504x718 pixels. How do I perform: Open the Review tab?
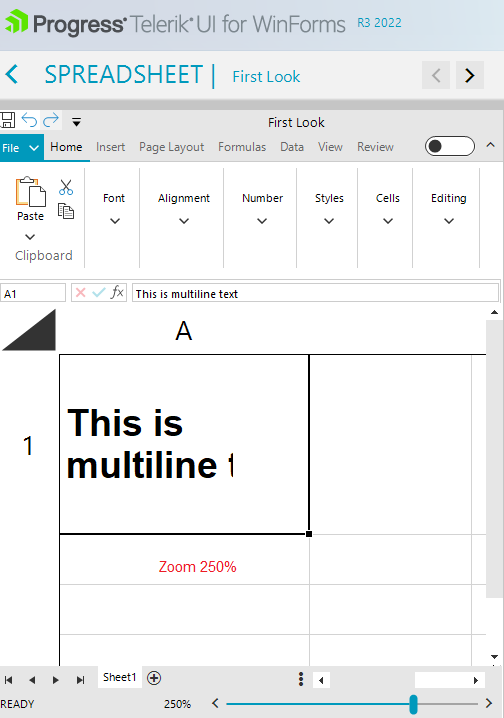[375, 147]
